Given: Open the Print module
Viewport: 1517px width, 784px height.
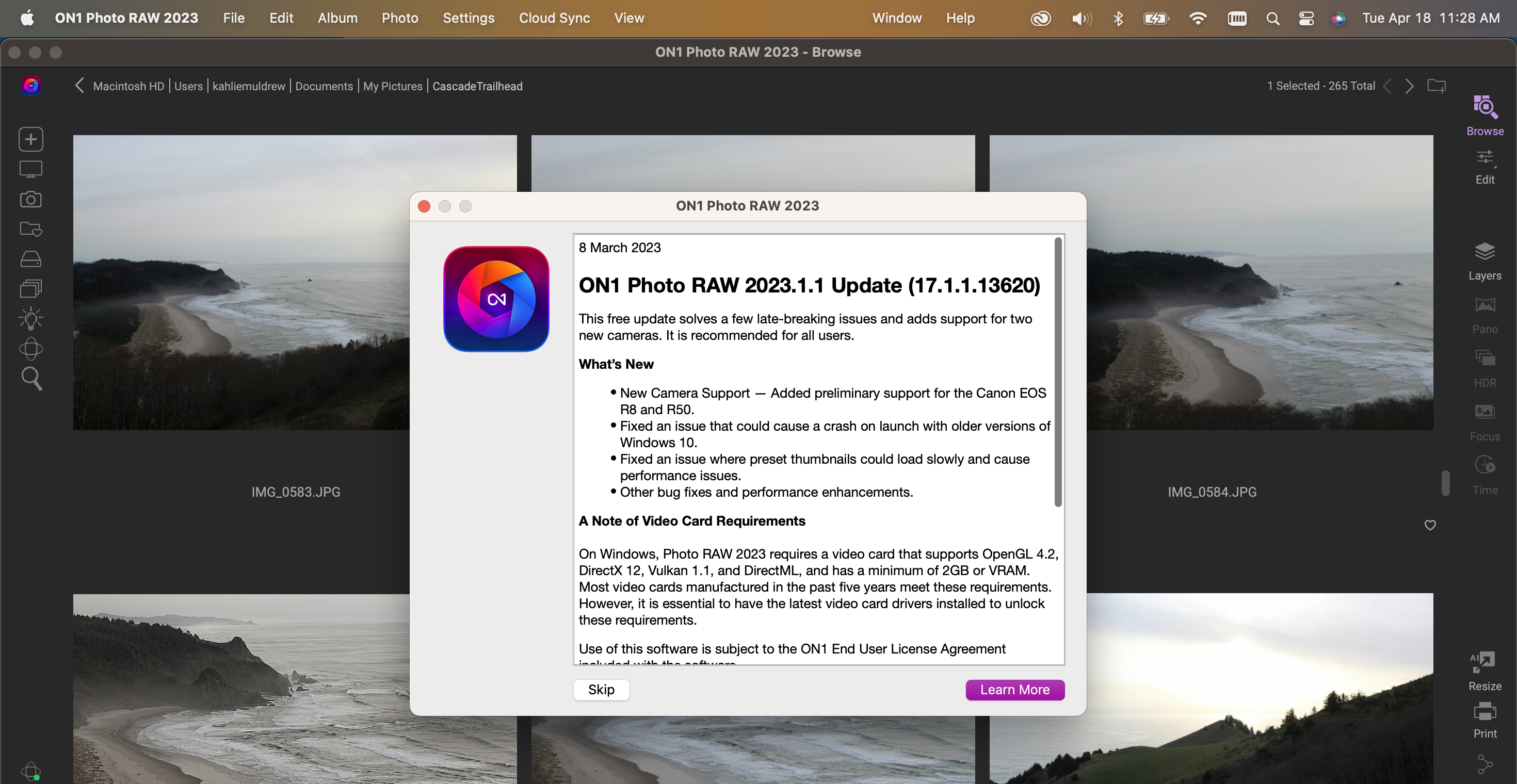Looking at the screenshot, I should [1484, 721].
